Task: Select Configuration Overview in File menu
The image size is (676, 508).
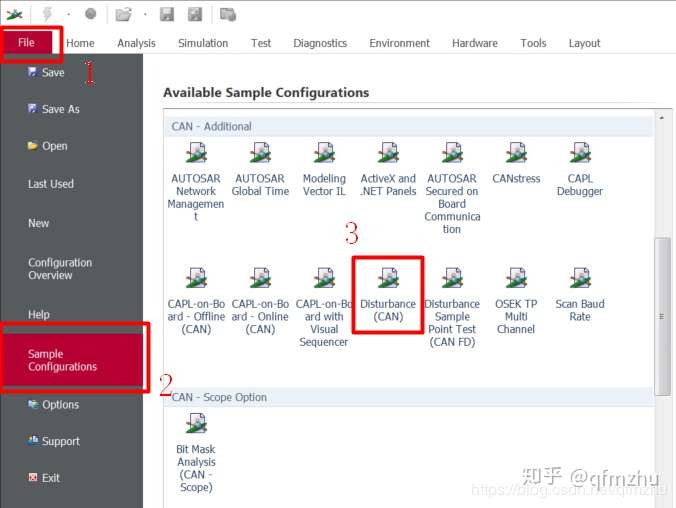Action: (x=60, y=269)
